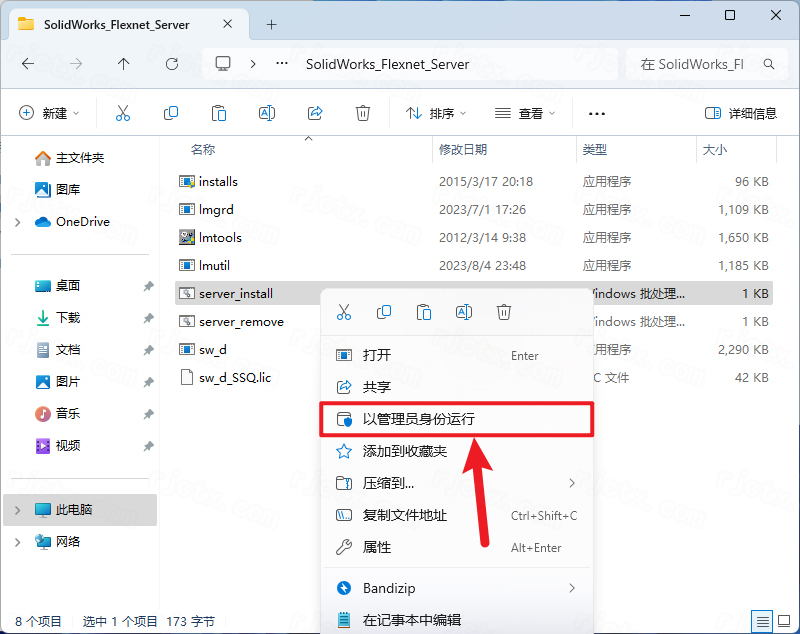800x634 pixels.
Task: Open the three-dots more options menu
Action: tap(597, 113)
